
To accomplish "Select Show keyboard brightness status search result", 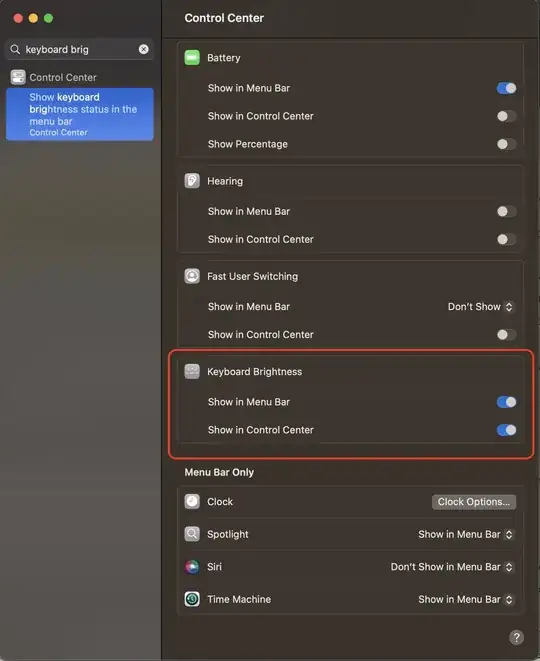I will tap(80, 114).
